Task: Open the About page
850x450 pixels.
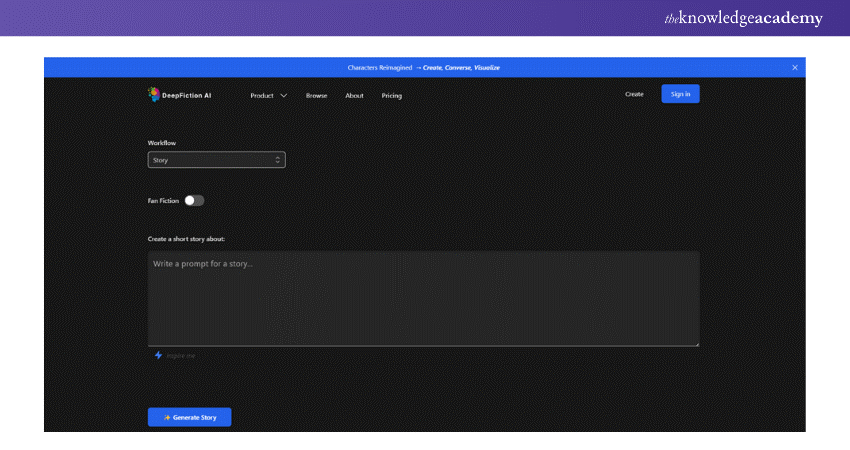Action: click(x=354, y=95)
